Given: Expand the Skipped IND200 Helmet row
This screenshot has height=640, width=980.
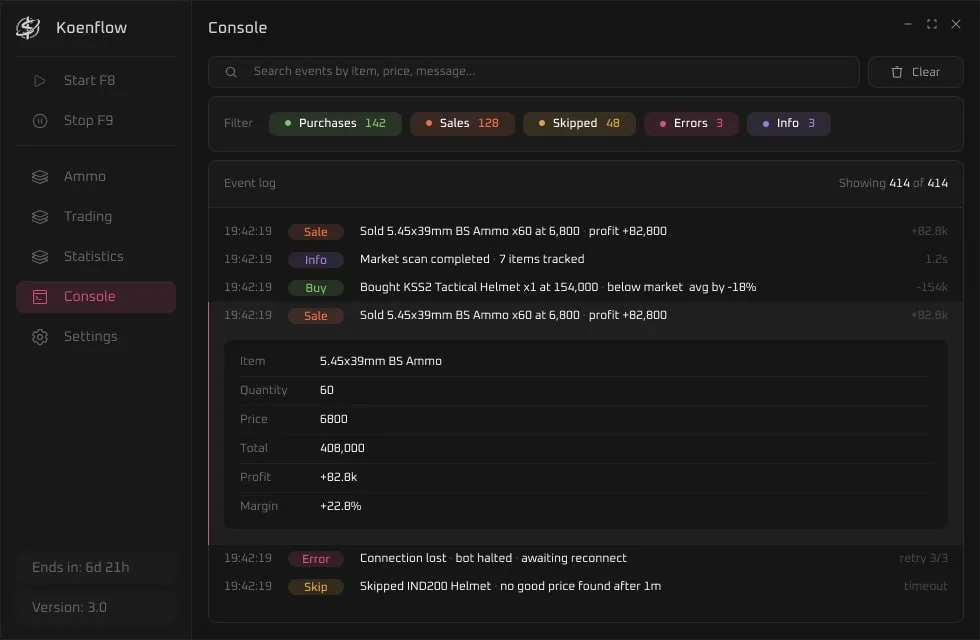Looking at the screenshot, I should [x=586, y=587].
